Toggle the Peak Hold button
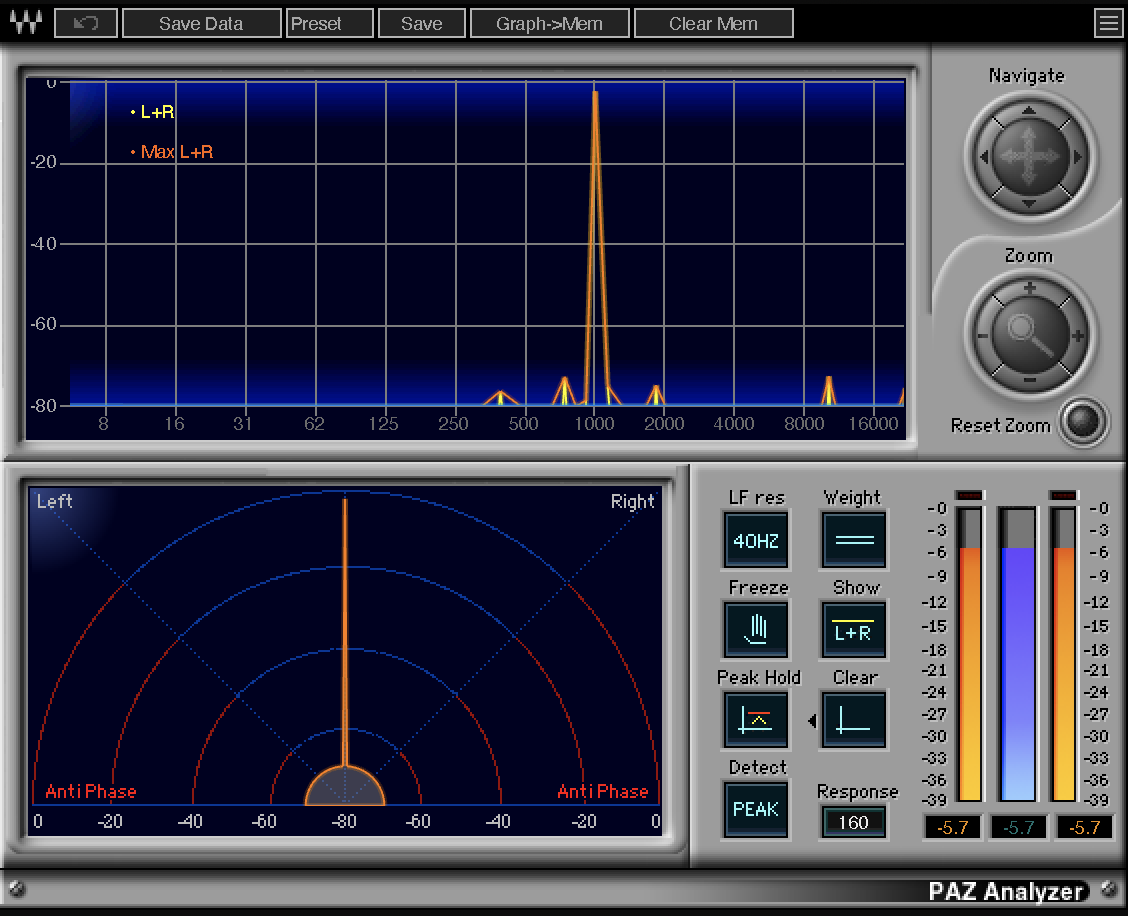This screenshot has width=1128, height=916. click(756, 720)
